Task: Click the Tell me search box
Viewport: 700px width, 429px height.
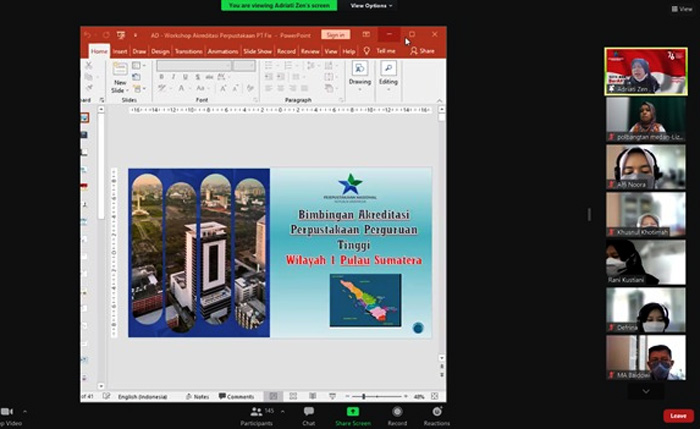Action: click(380, 51)
